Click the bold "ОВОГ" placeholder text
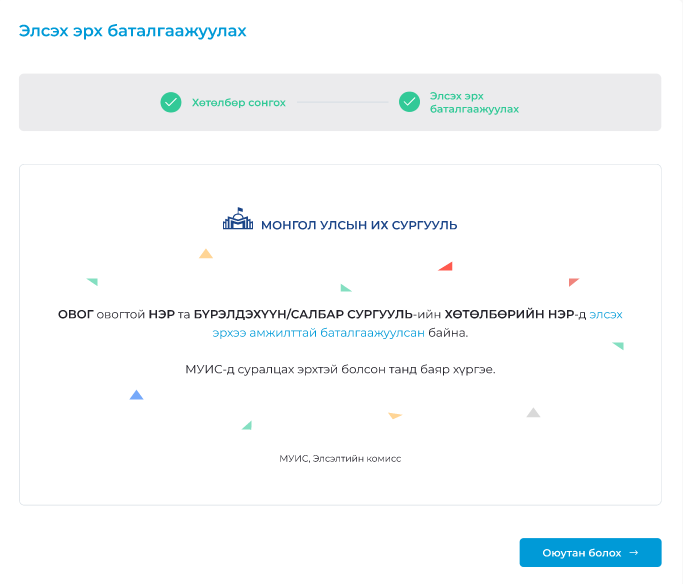The height and width of the screenshot is (584, 683). (76, 314)
